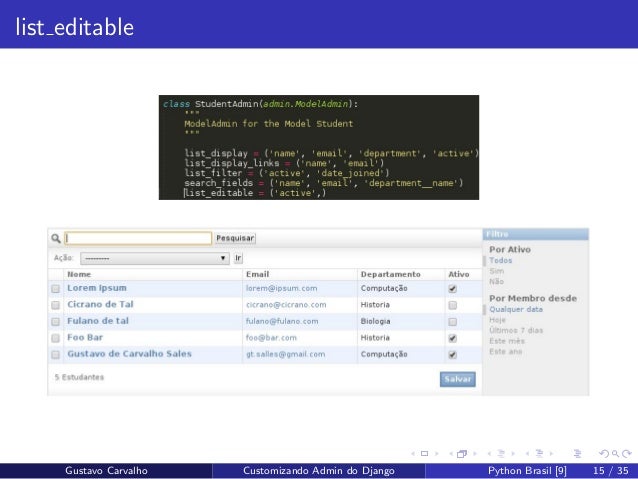Filter by Qualquer data
Image resolution: width=638 pixels, height=479 pixels.
pos(516,309)
